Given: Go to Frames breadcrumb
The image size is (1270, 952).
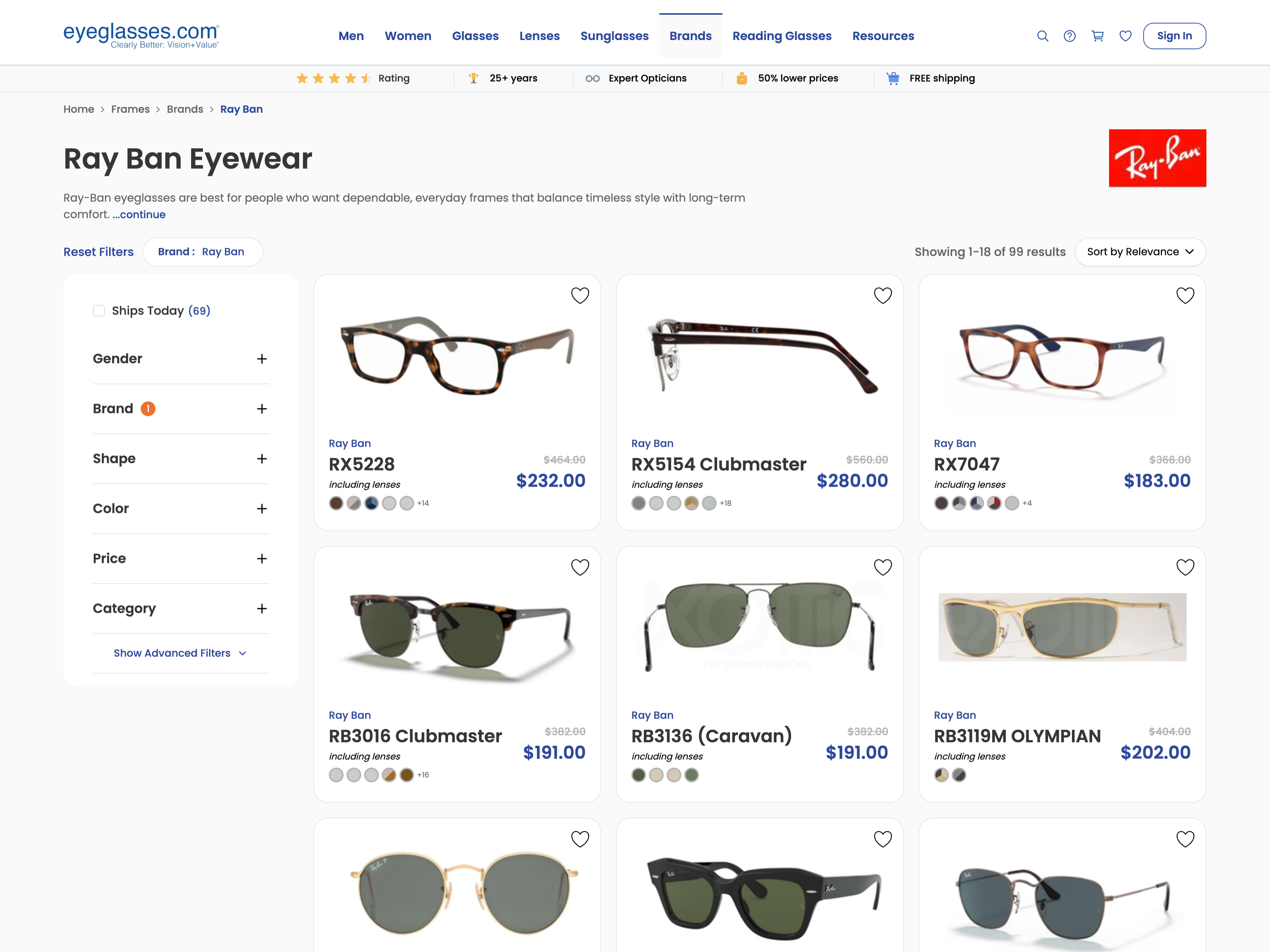Looking at the screenshot, I should [x=130, y=109].
